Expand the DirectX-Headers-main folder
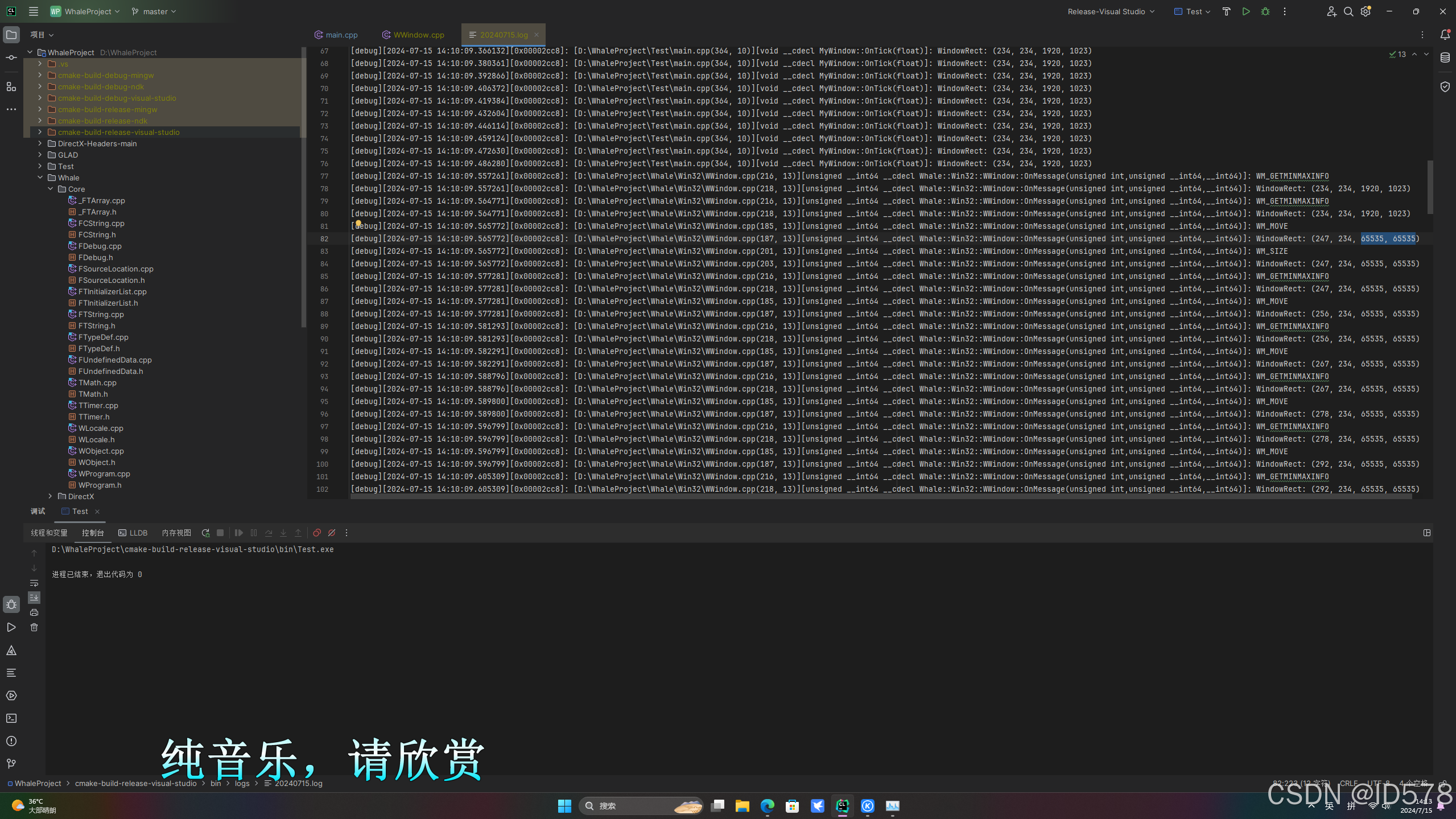Image resolution: width=1456 pixels, height=819 pixels. (40, 143)
